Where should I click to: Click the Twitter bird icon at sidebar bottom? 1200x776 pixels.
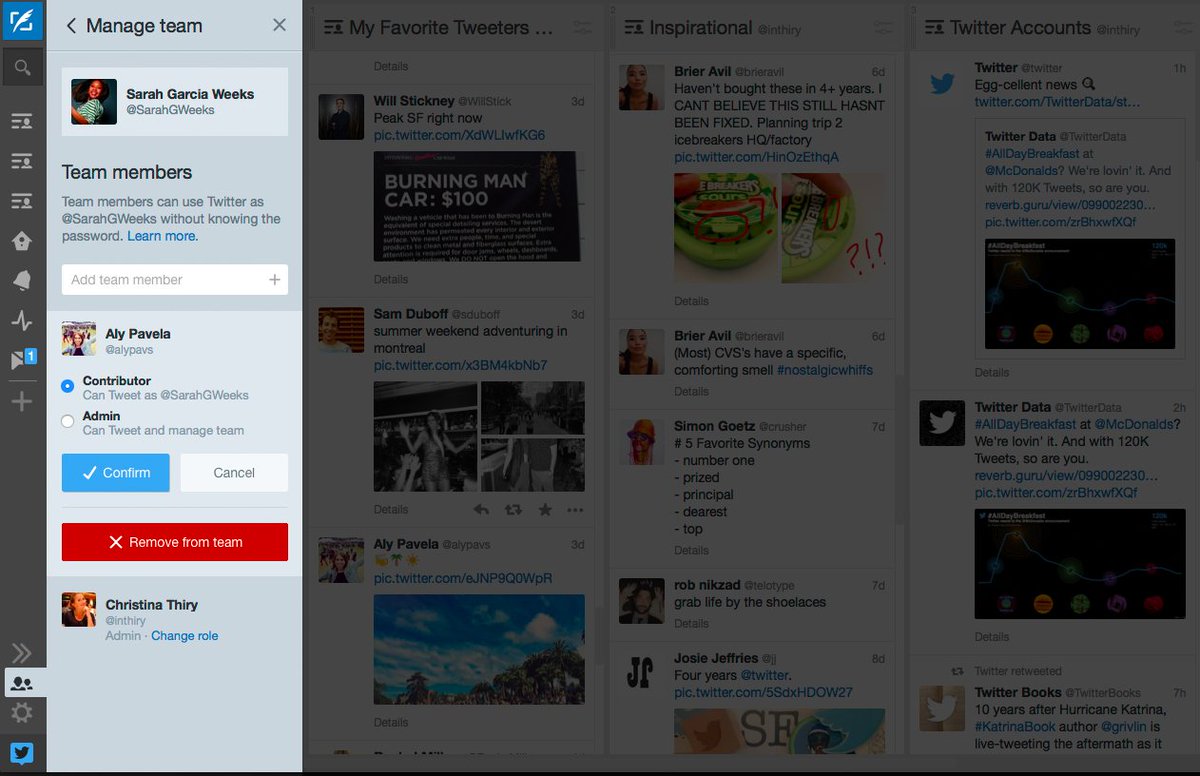[22, 753]
